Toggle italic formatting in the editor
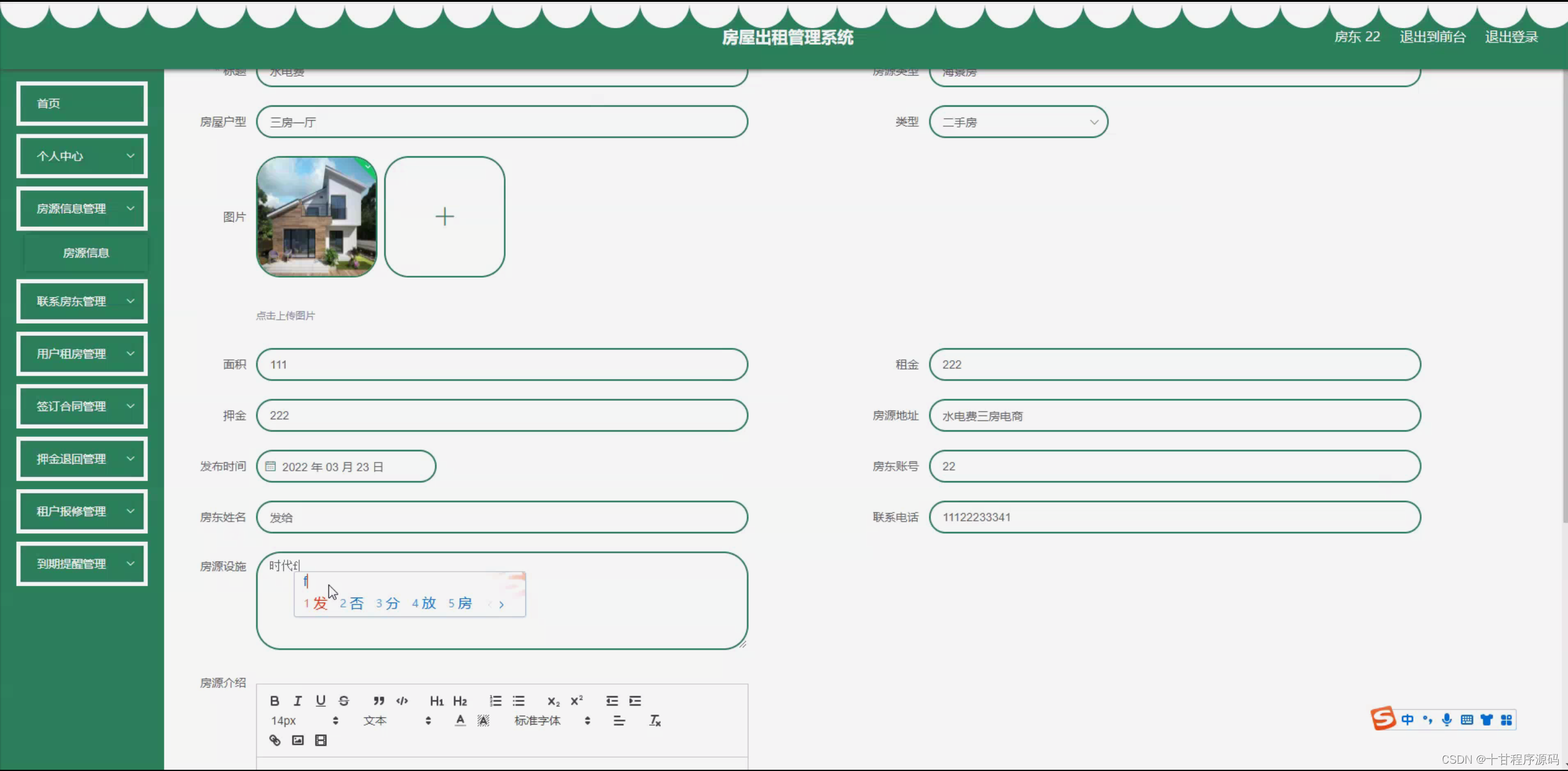Image resolution: width=1568 pixels, height=771 pixels. [298, 701]
